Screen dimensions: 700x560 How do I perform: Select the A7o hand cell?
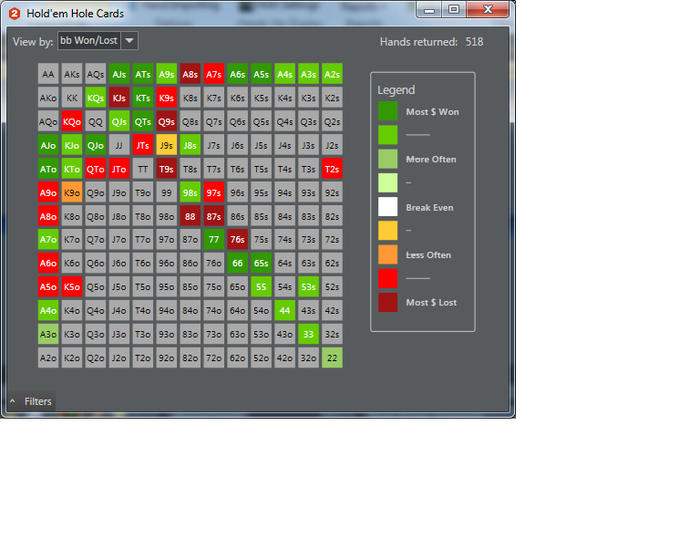tap(48, 239)
